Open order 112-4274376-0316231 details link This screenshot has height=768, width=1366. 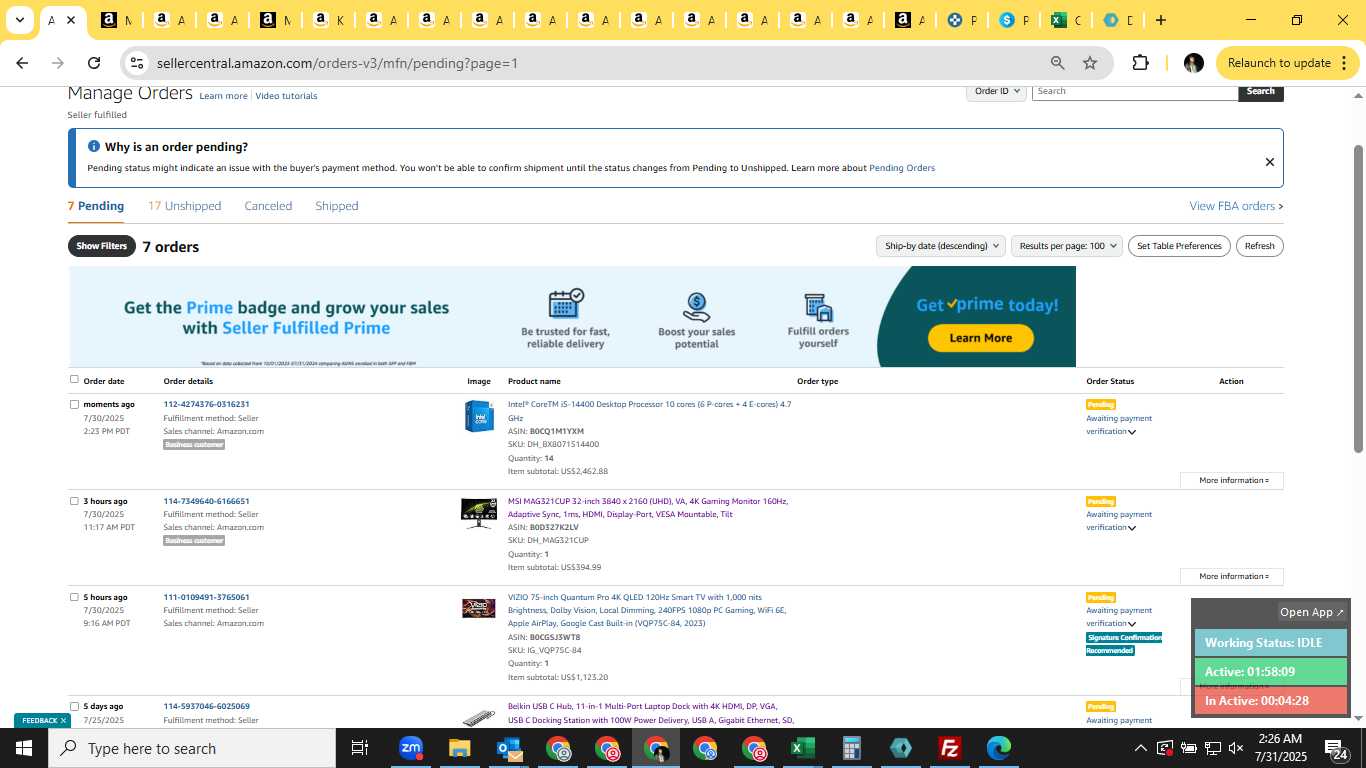pos(206,404)
